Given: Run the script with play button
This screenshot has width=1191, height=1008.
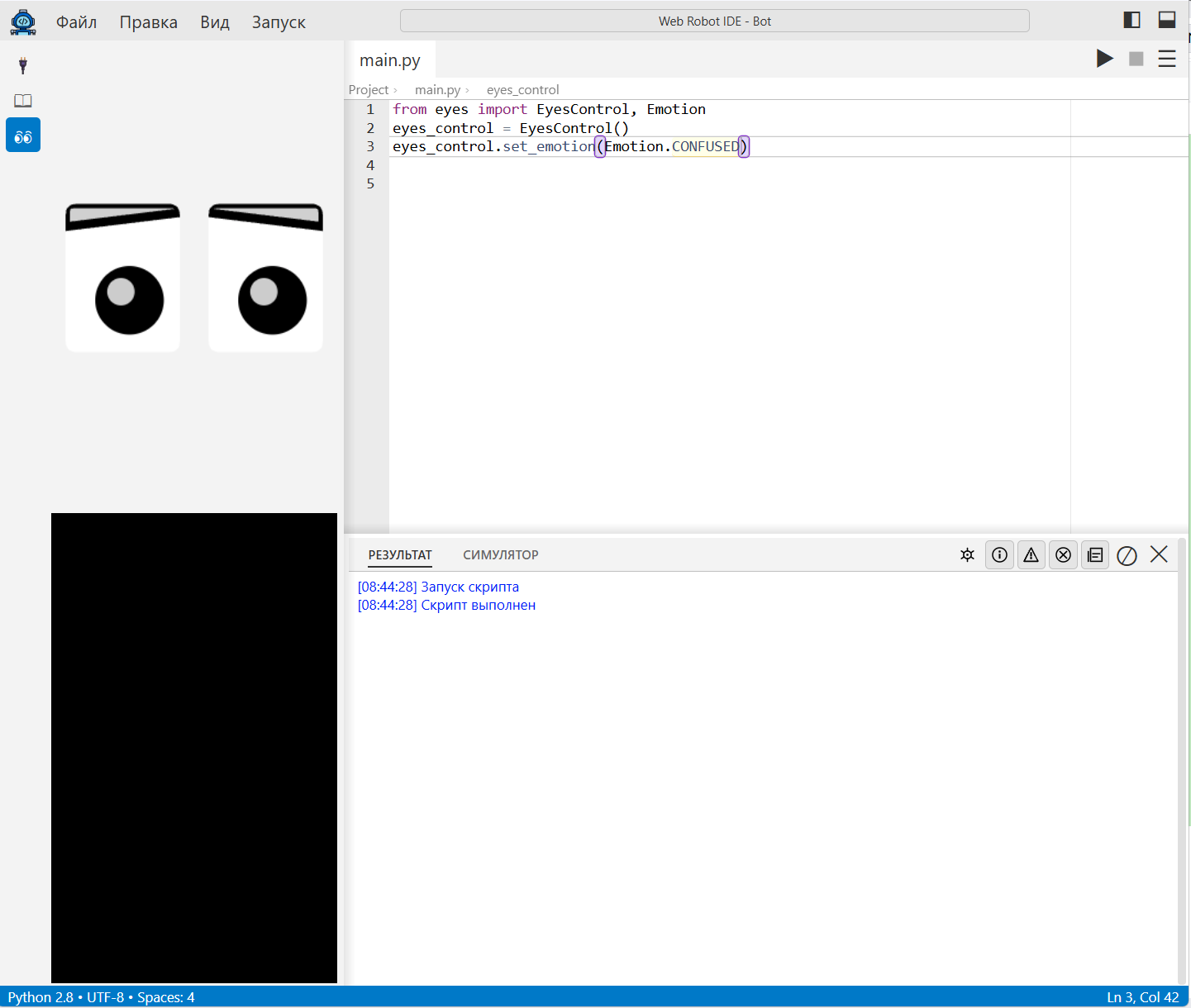Looking at the screenshot, I should pyautogui.click(x=1105, y=59).
